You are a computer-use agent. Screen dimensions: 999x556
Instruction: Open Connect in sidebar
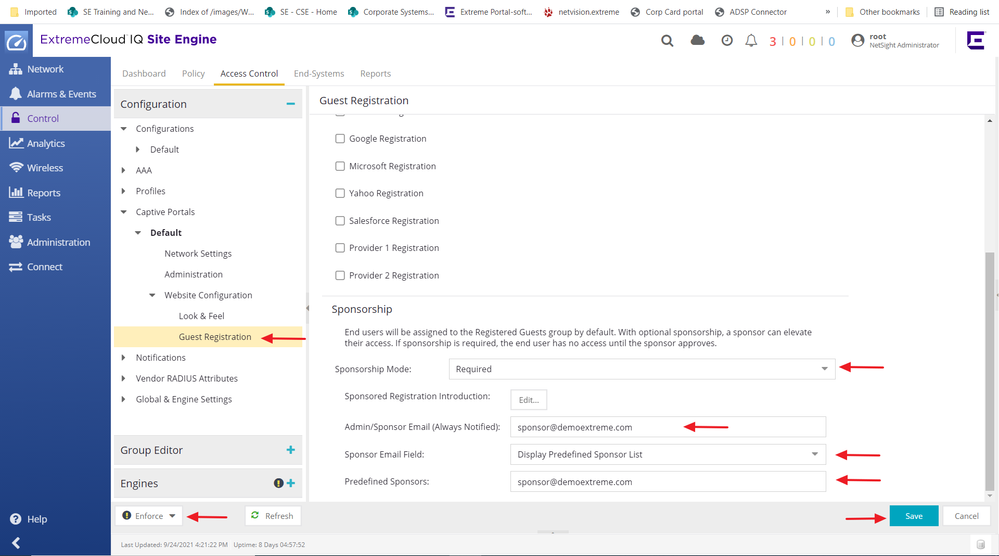pos(55,267)
